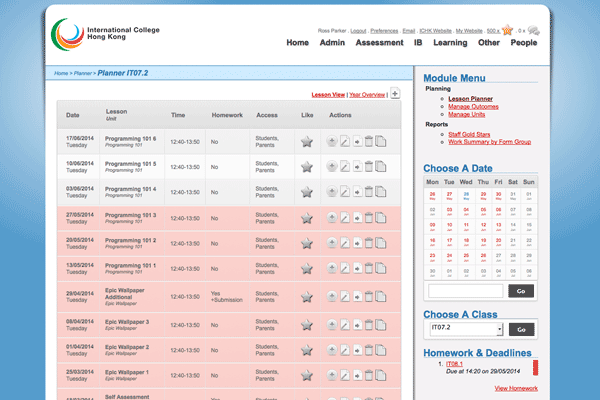Open the Learning main menu

pos(450,43)
